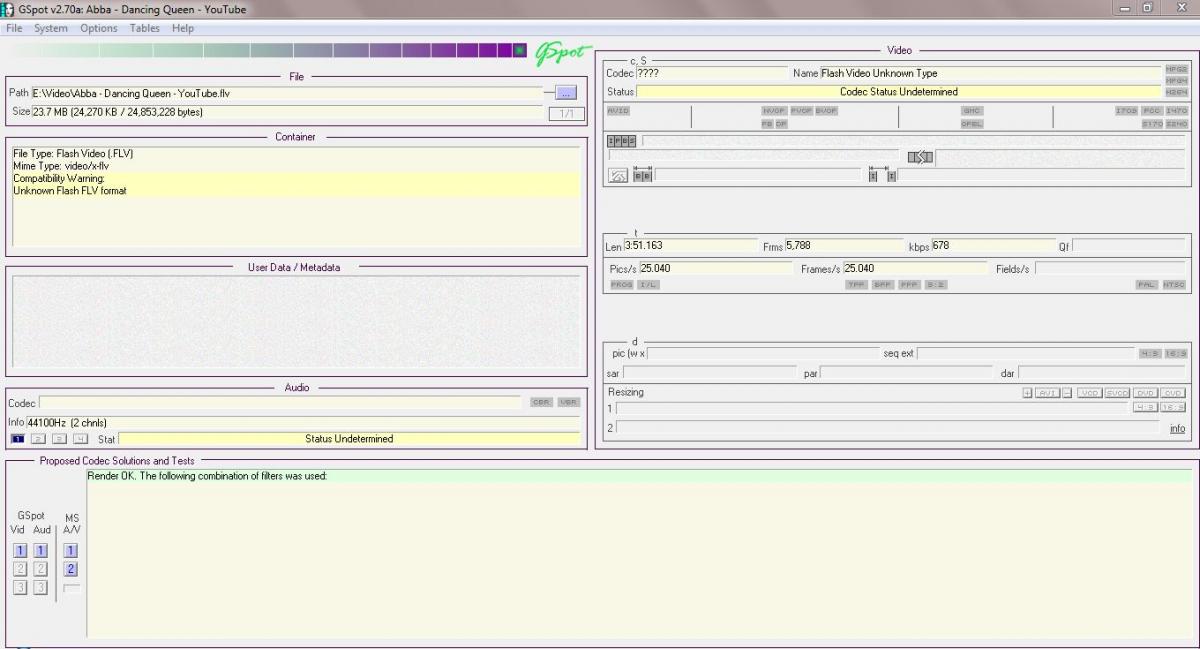Open the System menu
The image size is (1200, 649).
tap(51, 28)
